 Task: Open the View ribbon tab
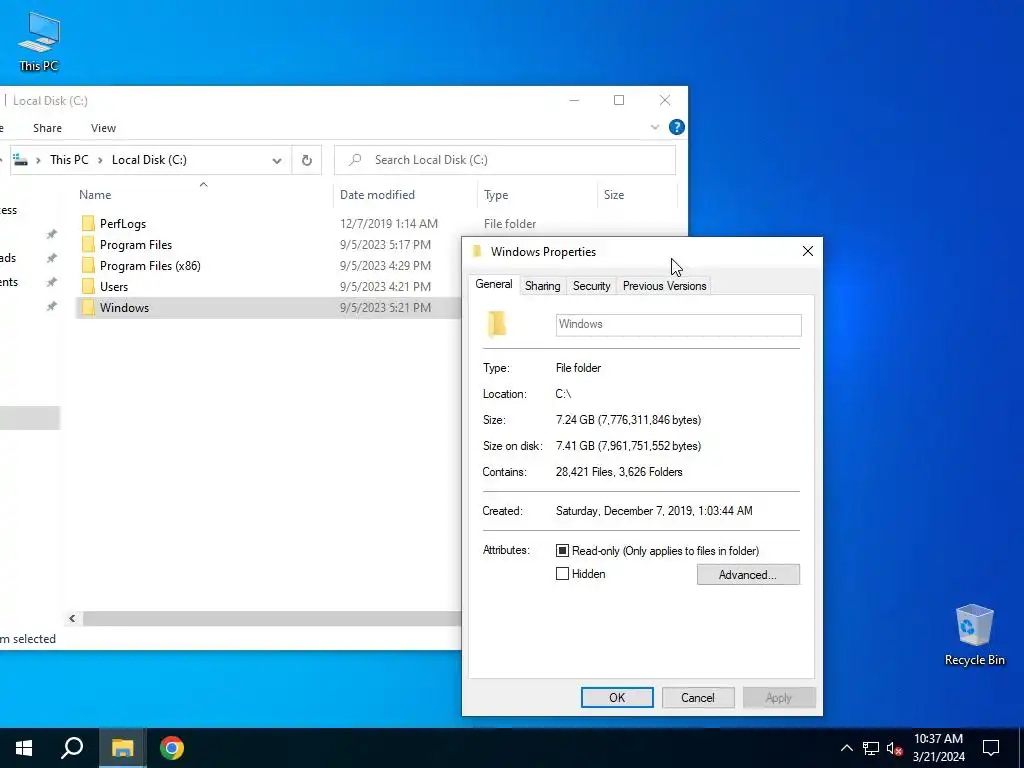tap(103, 128)
